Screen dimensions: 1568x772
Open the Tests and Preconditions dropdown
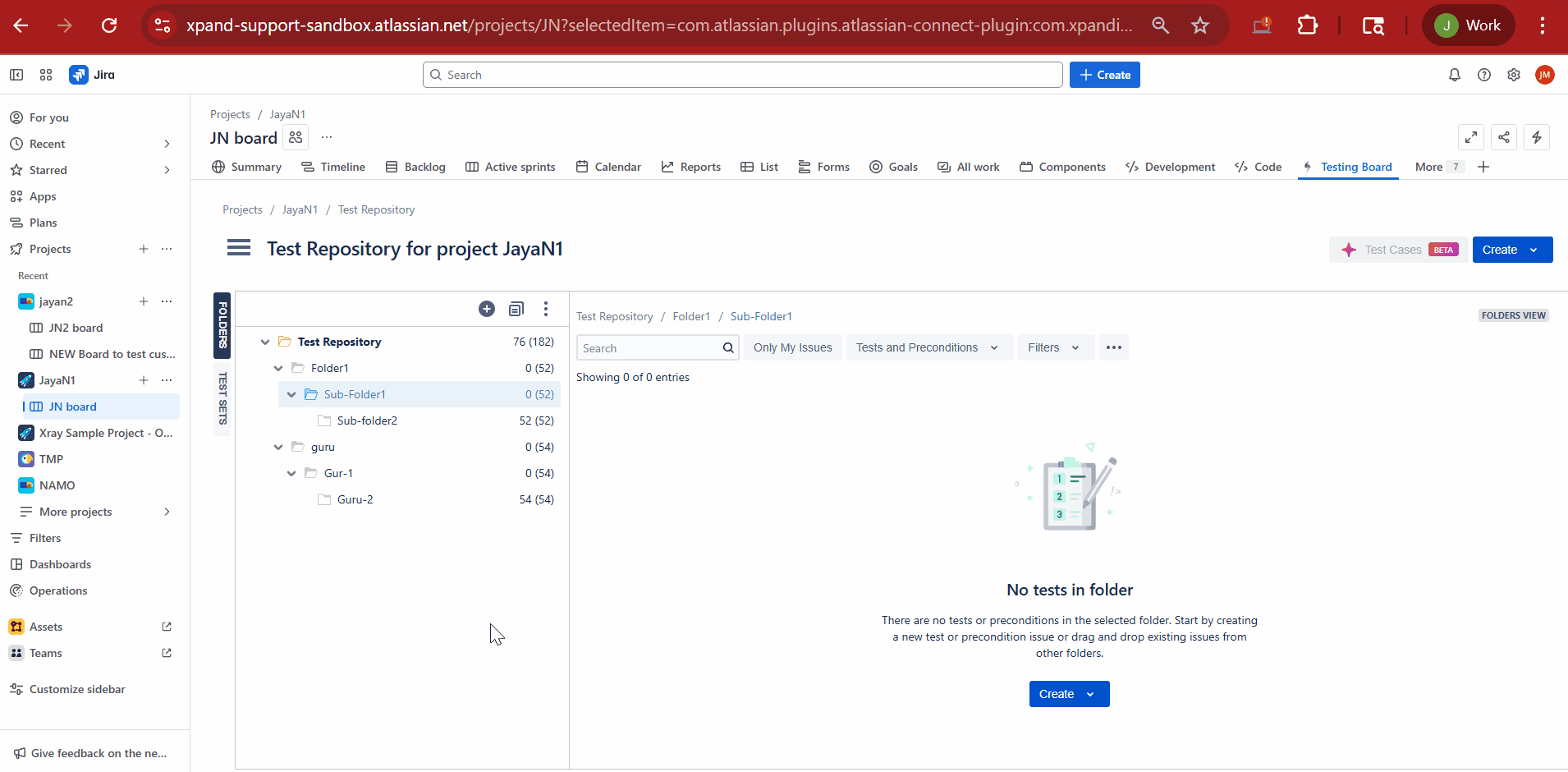(x=927, y=347)
